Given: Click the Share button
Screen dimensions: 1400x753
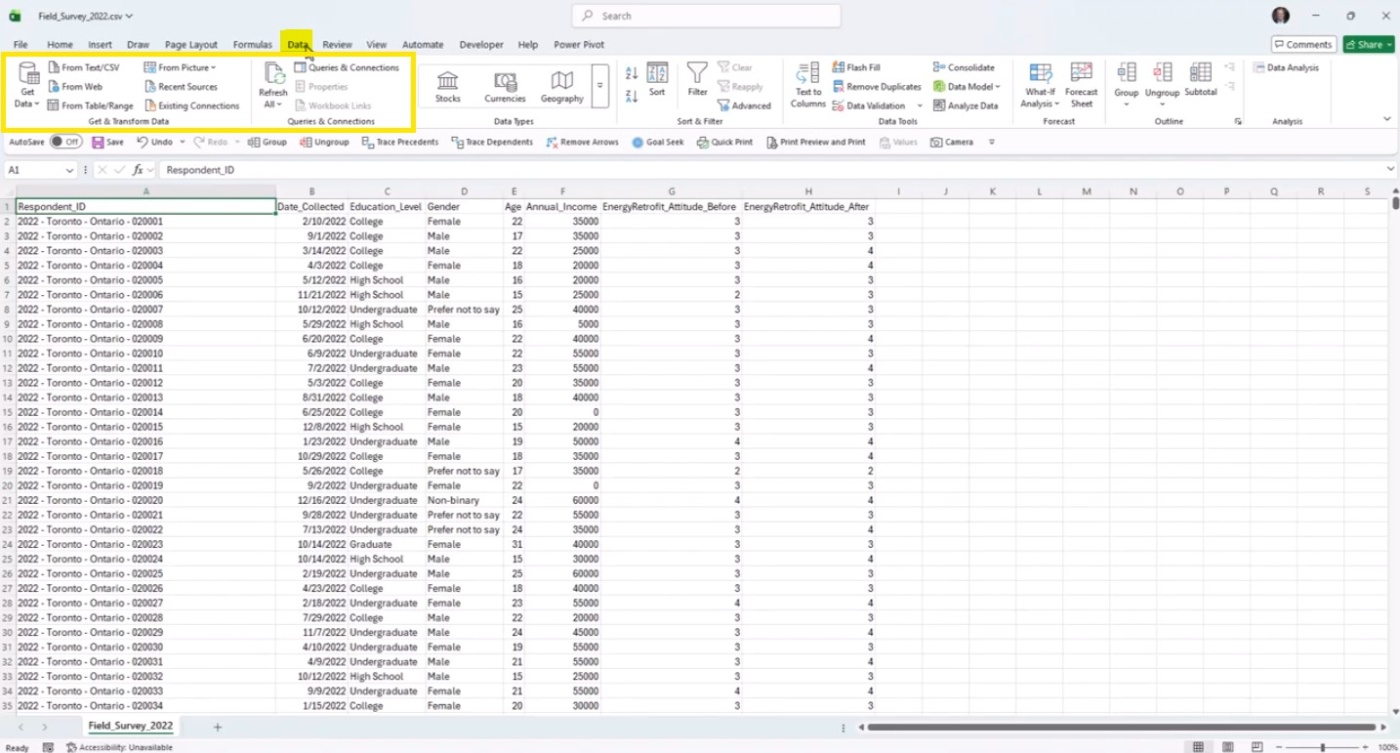Looking at the screenshot, I should coord(1367,45).
